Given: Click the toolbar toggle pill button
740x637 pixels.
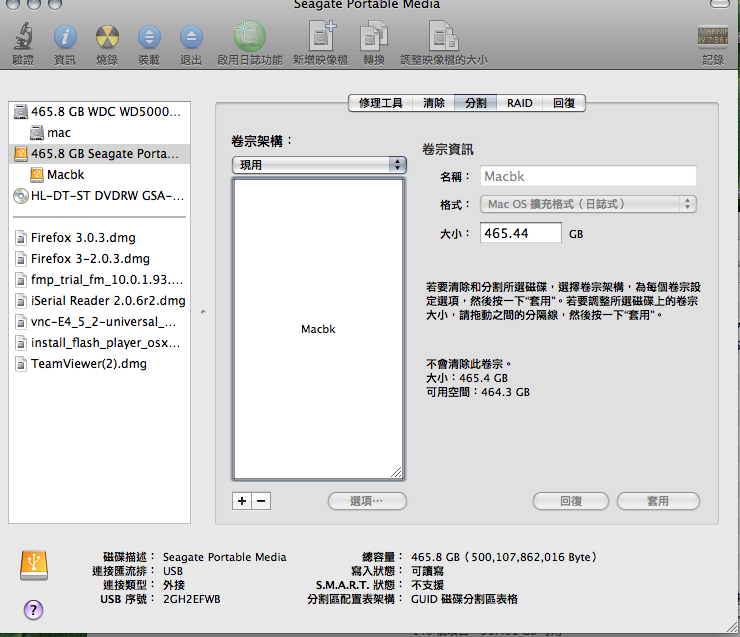Looking at the screenshot, I should 720,4.
